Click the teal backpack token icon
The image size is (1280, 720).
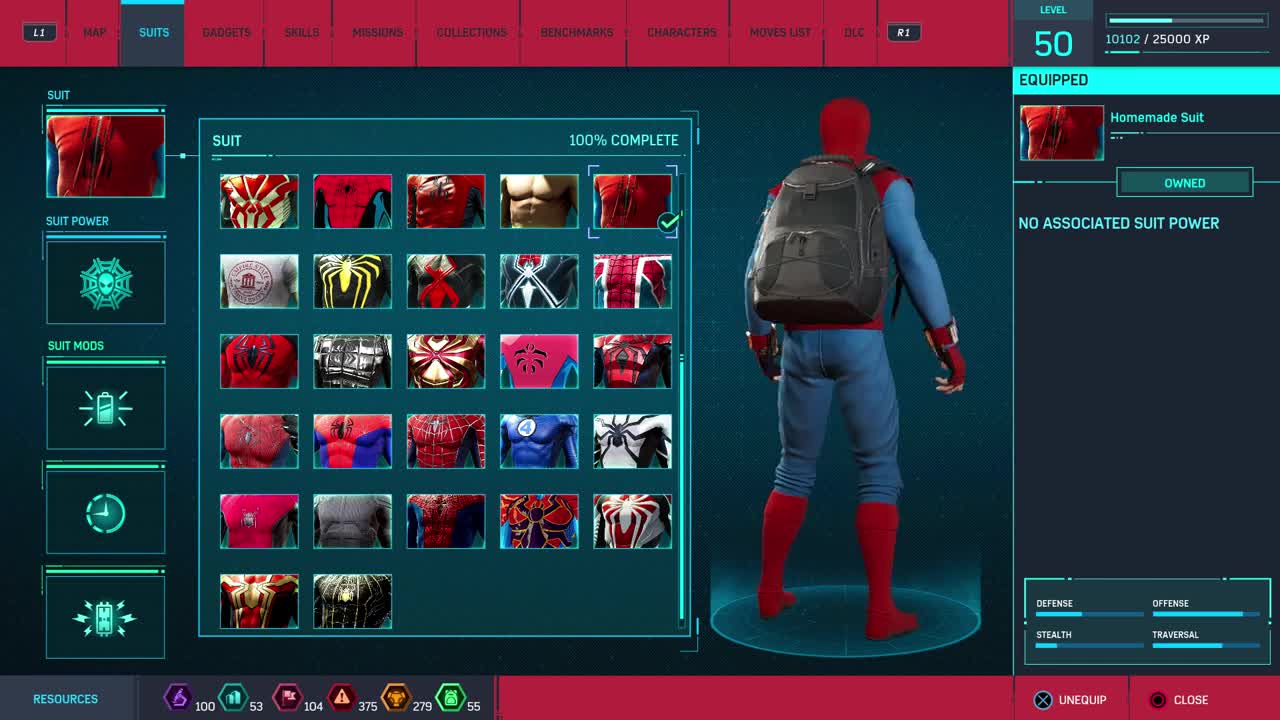(232, 697)
